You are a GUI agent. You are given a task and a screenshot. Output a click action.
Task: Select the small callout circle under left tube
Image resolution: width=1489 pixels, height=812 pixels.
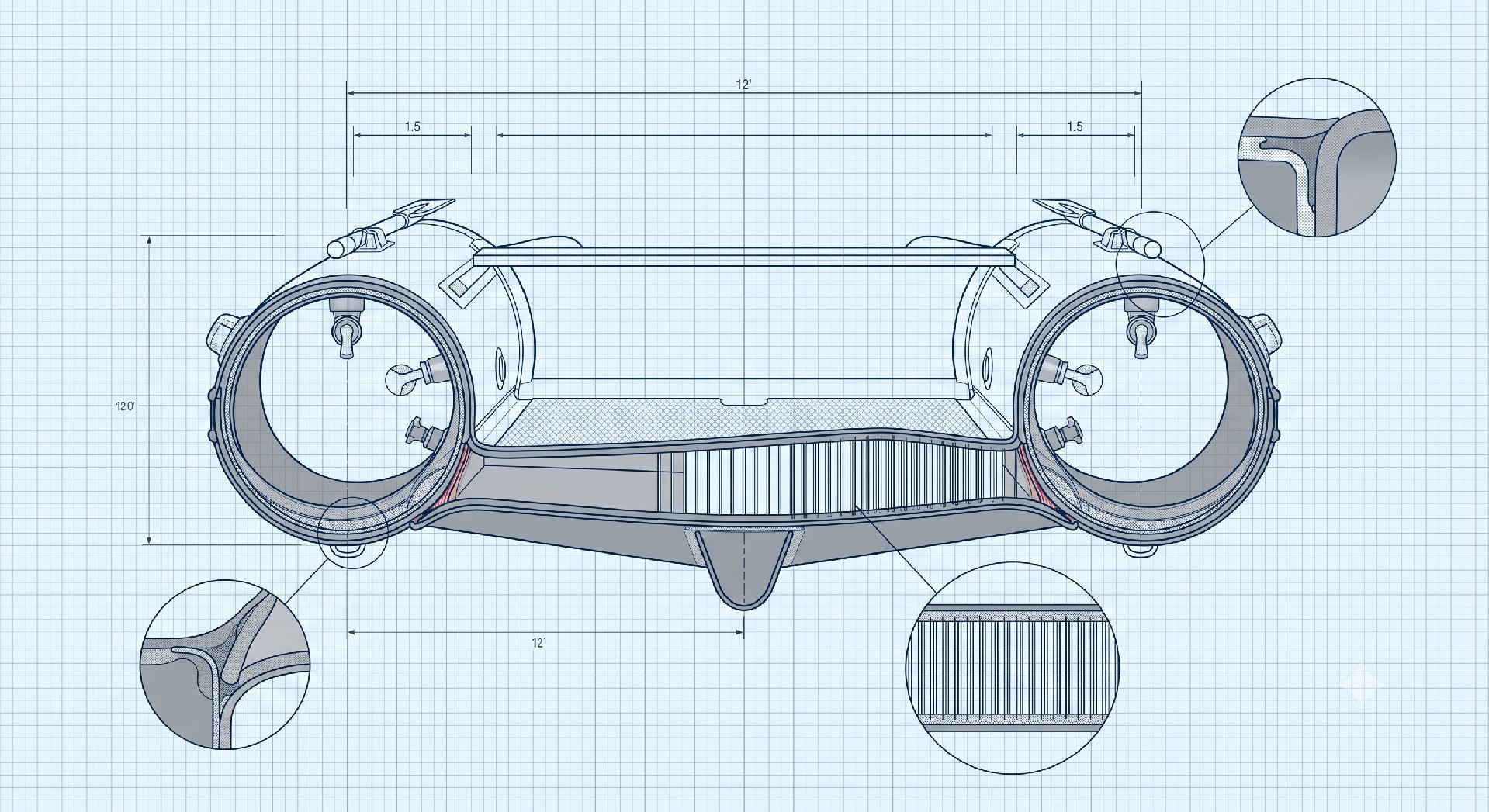click(353, 532)
